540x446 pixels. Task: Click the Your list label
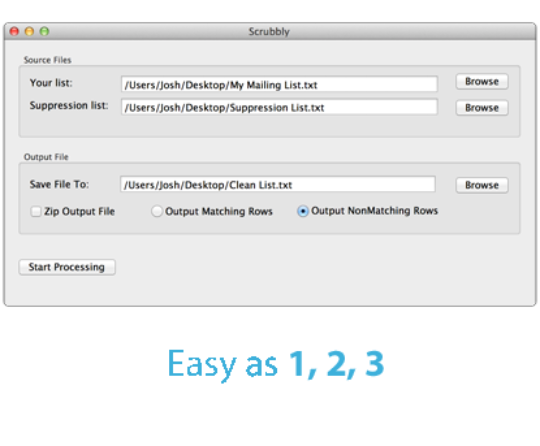[x=51, y=83]
